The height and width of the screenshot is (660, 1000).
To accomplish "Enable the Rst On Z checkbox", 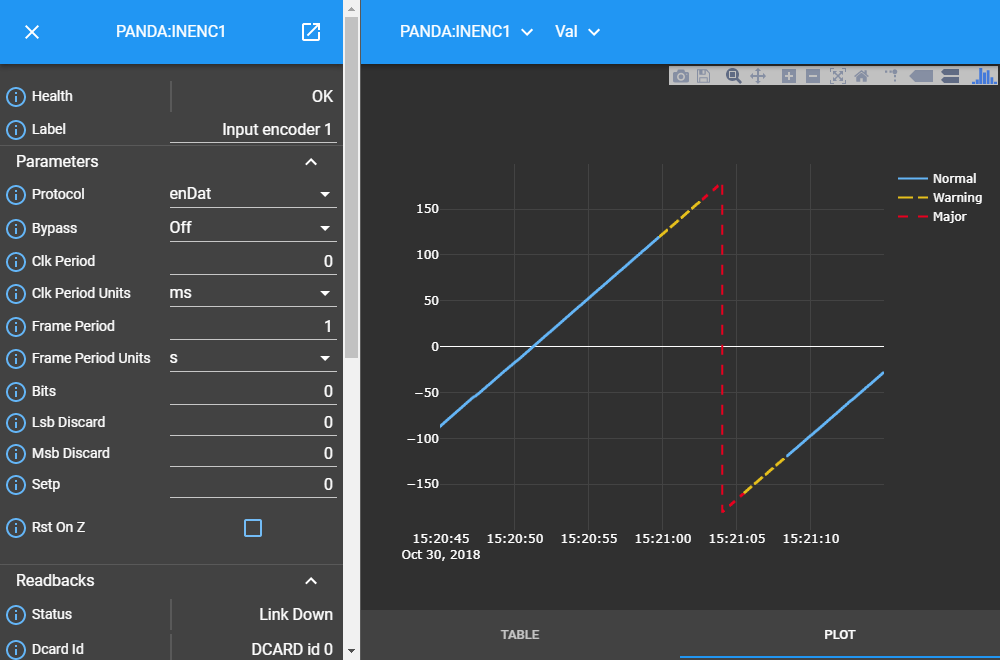I will click(253, 528).
